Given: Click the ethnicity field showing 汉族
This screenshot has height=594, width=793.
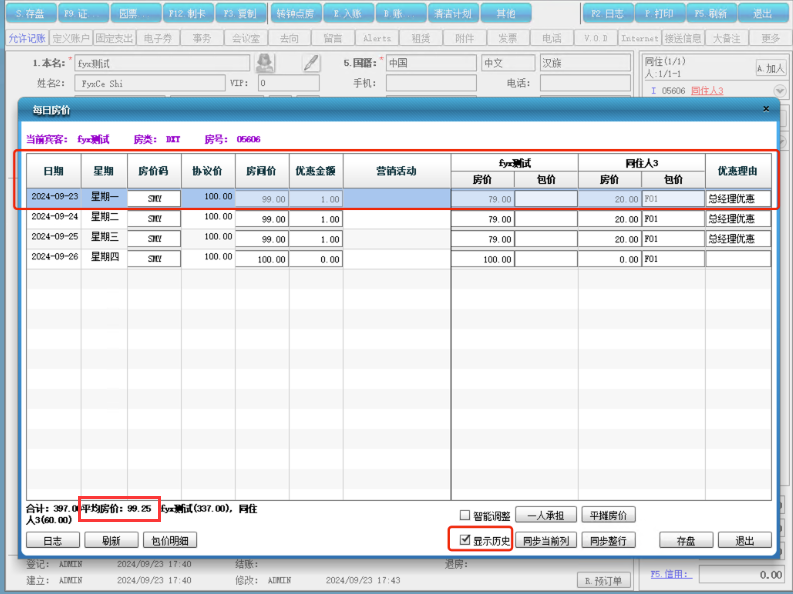Looking at the screenshot, I should (x=585, y=63).
